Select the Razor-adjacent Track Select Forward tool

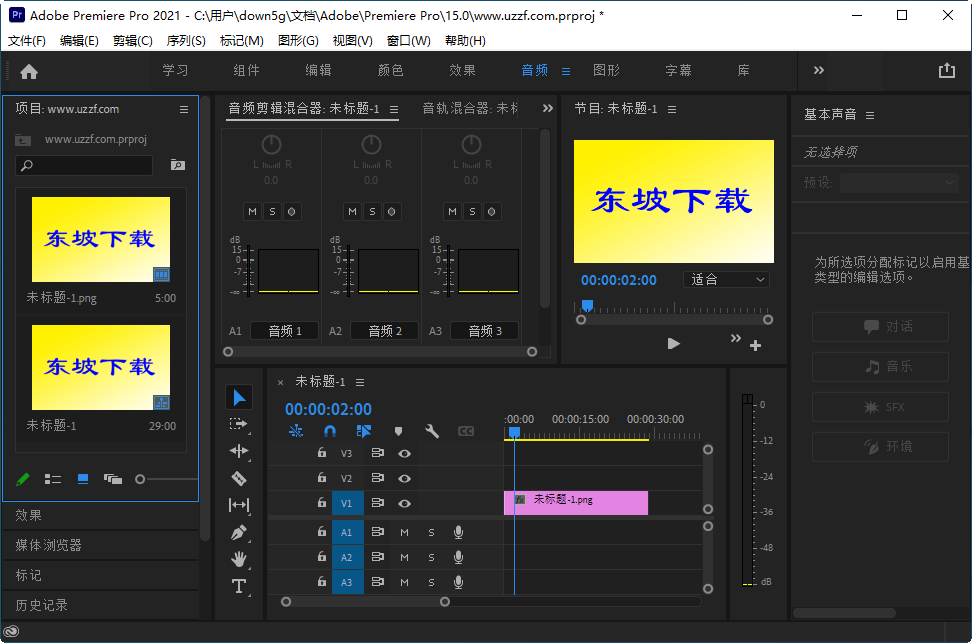[x=239, y=423]
